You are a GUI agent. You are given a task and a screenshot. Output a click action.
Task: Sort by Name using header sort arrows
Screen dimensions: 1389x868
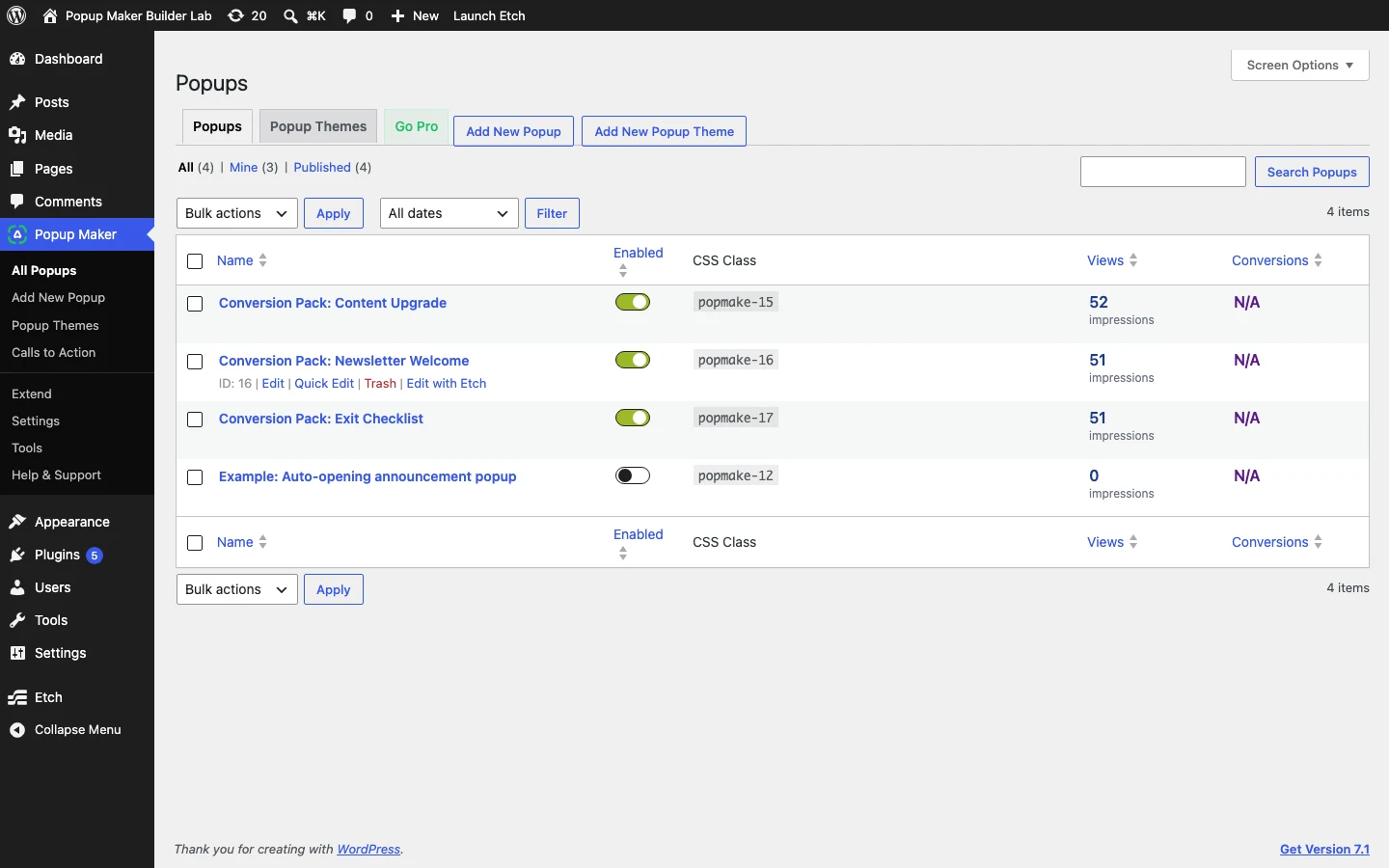coord(263,260)
